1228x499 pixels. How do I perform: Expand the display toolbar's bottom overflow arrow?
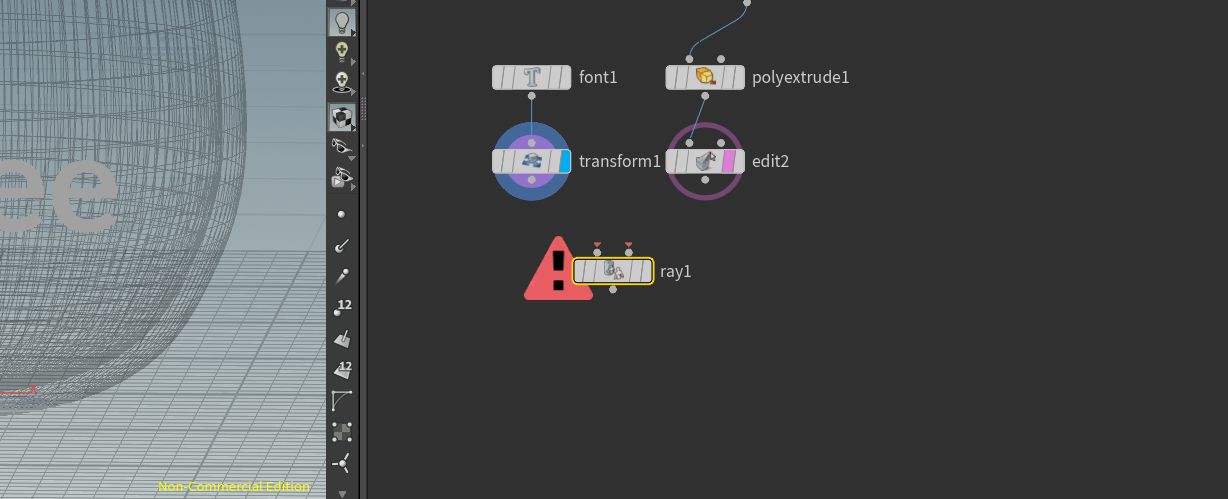tap(342, 493)
